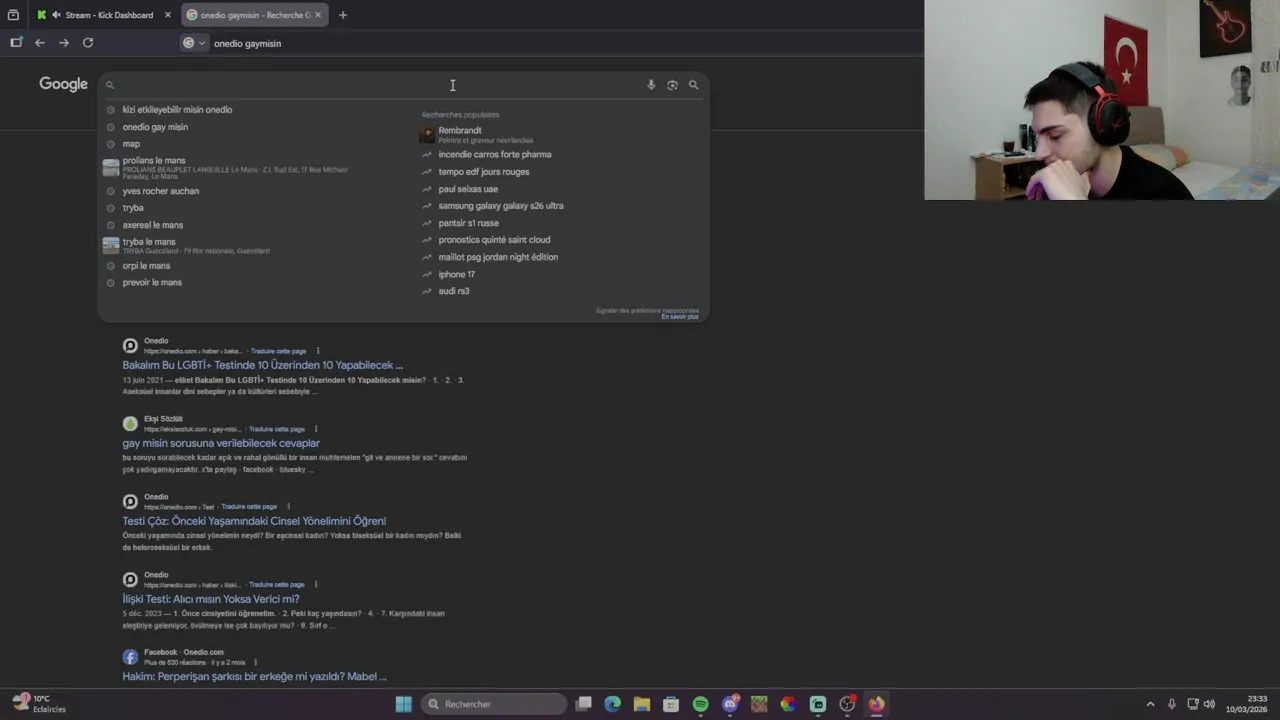Open the Firefox tab list icon
This screenshot has height=720, width=1280.
[13, 15]
